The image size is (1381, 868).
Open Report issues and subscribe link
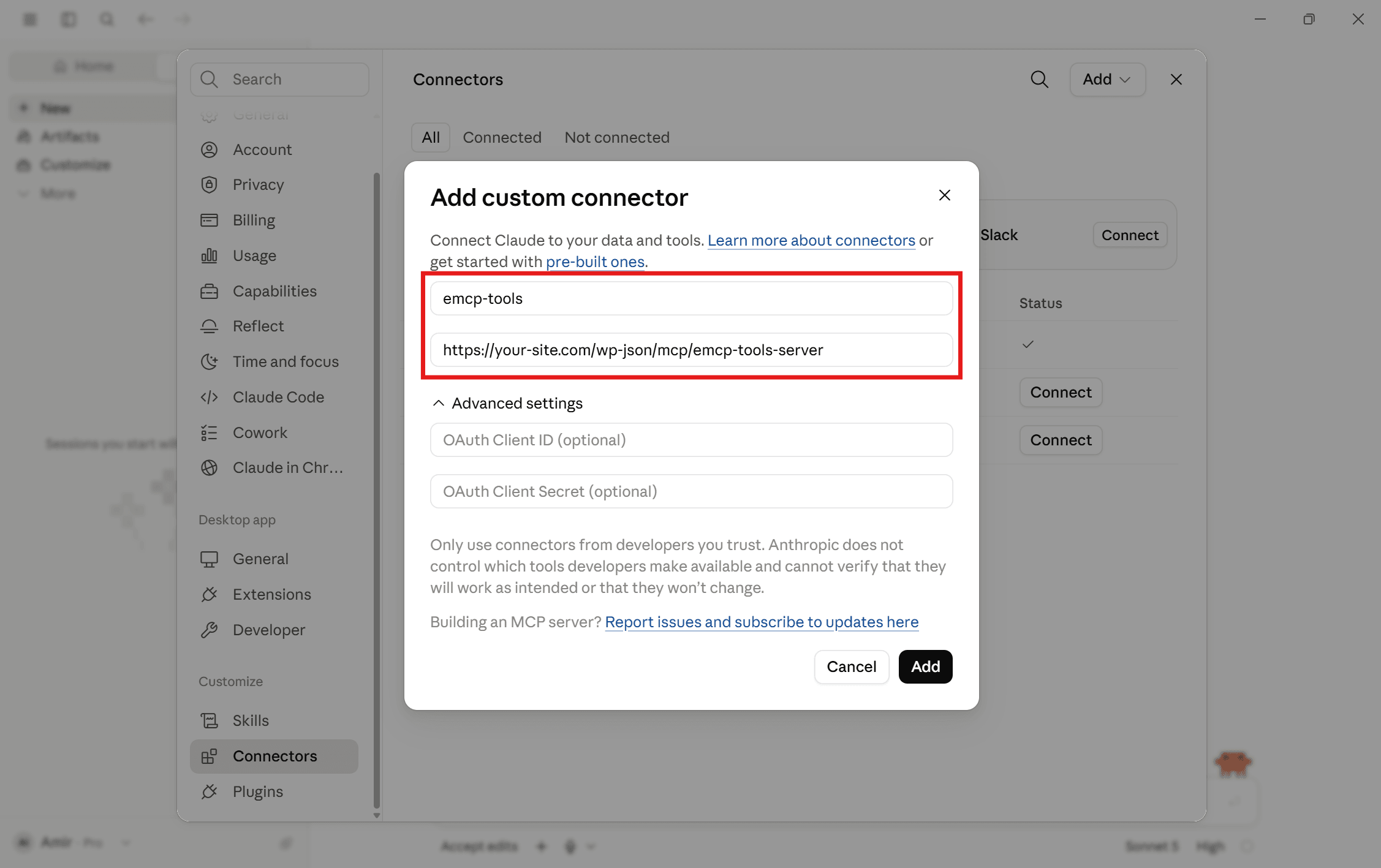point(762,622)
